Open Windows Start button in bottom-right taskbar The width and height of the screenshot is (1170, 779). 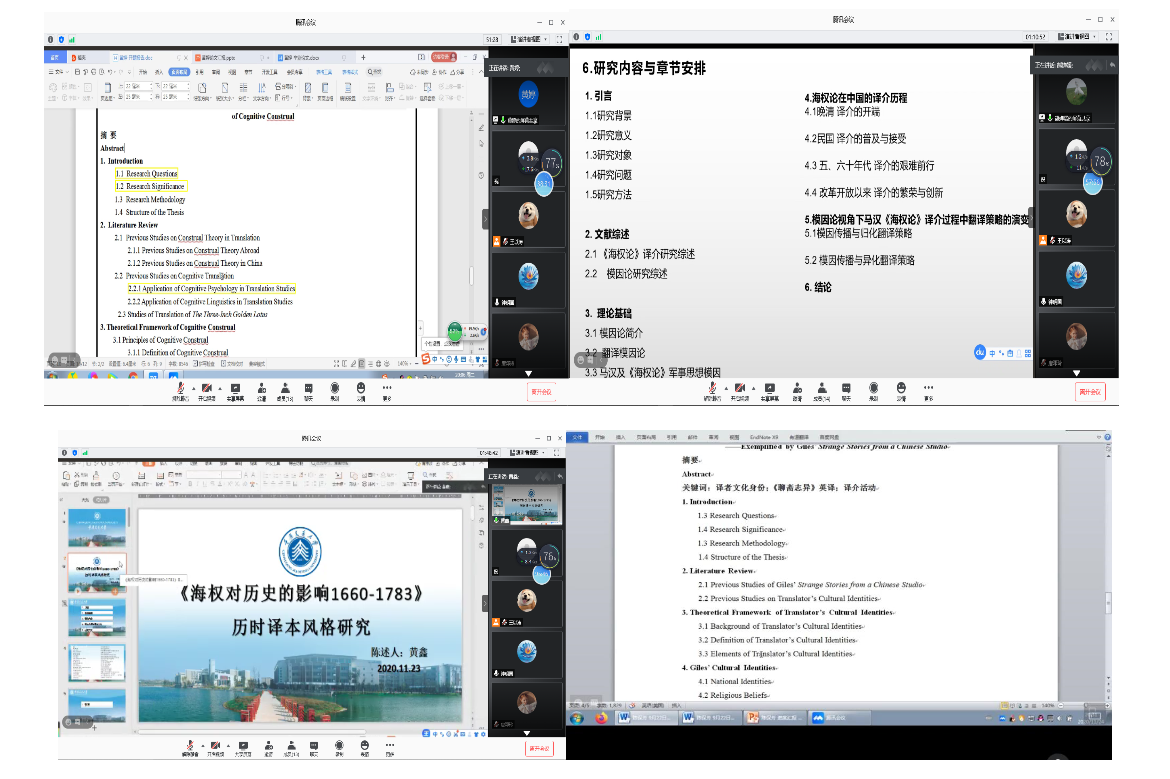click(577, 718)
